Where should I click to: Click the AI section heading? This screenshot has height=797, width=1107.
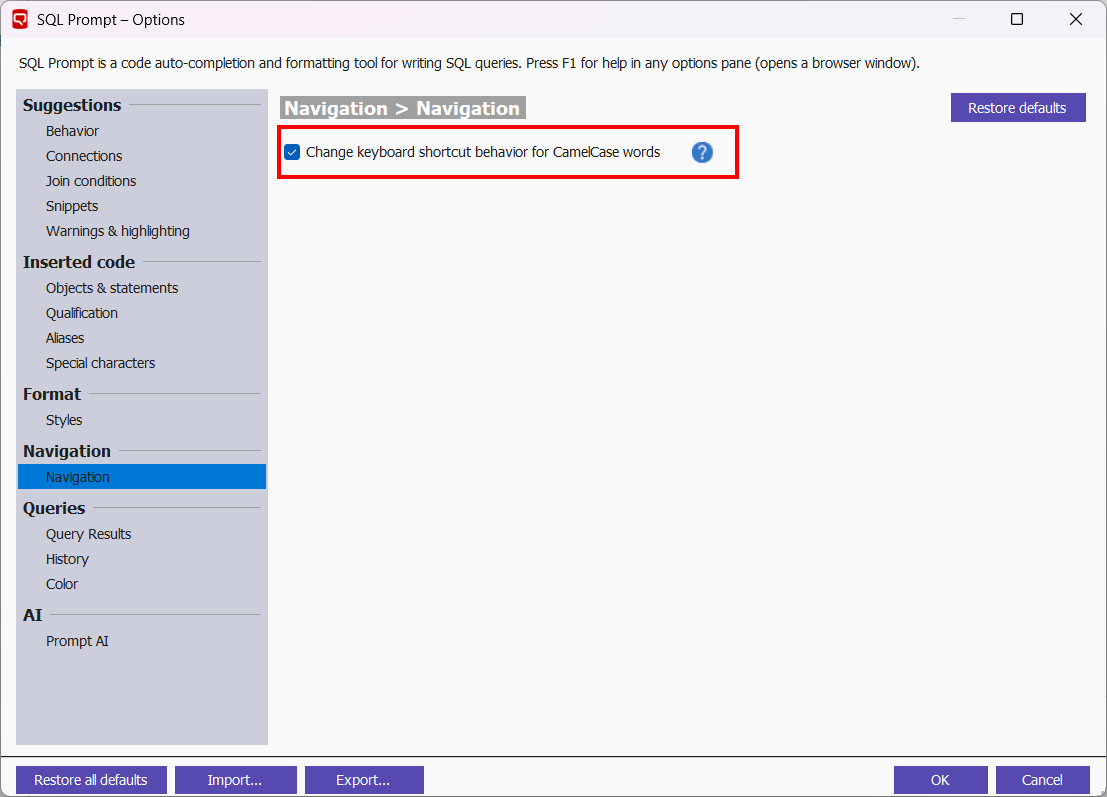[x=32, y=615]
